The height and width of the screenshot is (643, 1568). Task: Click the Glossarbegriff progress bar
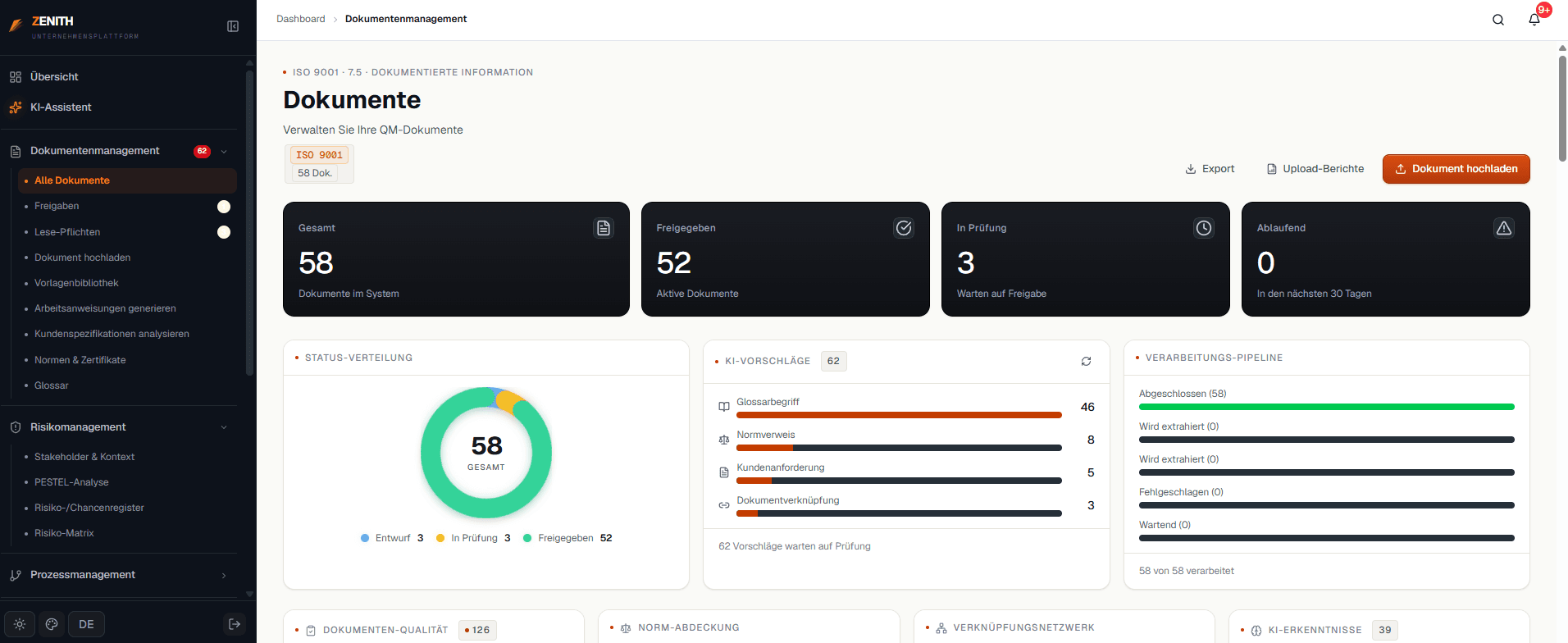click(899, 415)
